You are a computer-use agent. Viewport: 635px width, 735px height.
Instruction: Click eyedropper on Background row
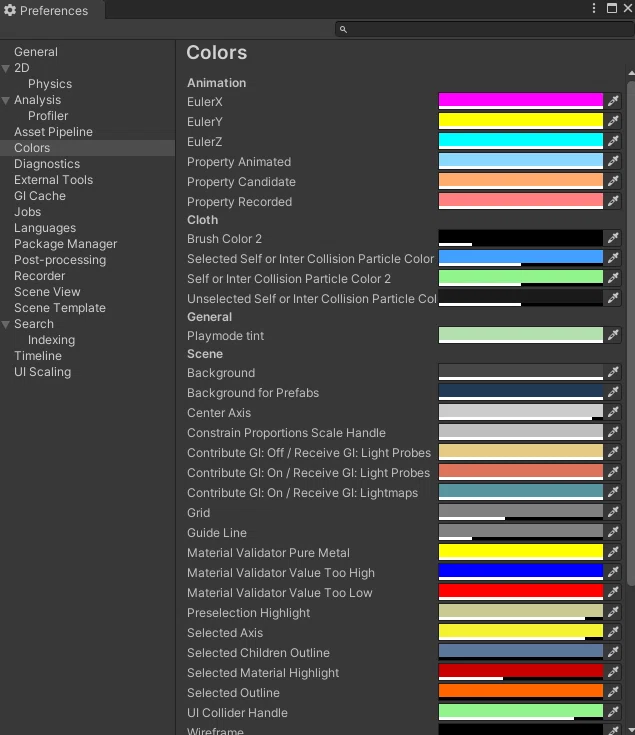point(613,372)
